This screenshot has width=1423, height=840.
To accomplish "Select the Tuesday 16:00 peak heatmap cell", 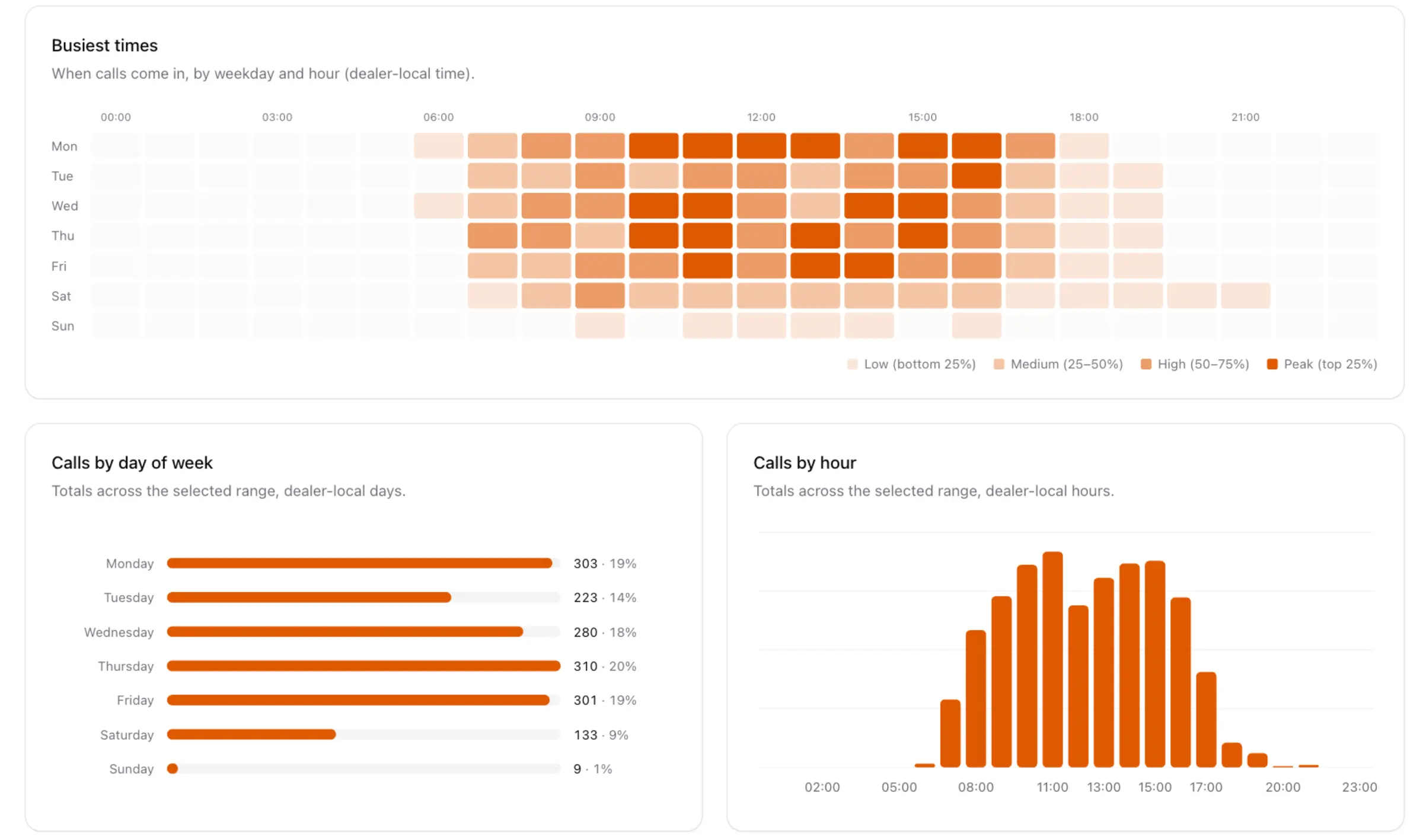I will click(977, 176).
